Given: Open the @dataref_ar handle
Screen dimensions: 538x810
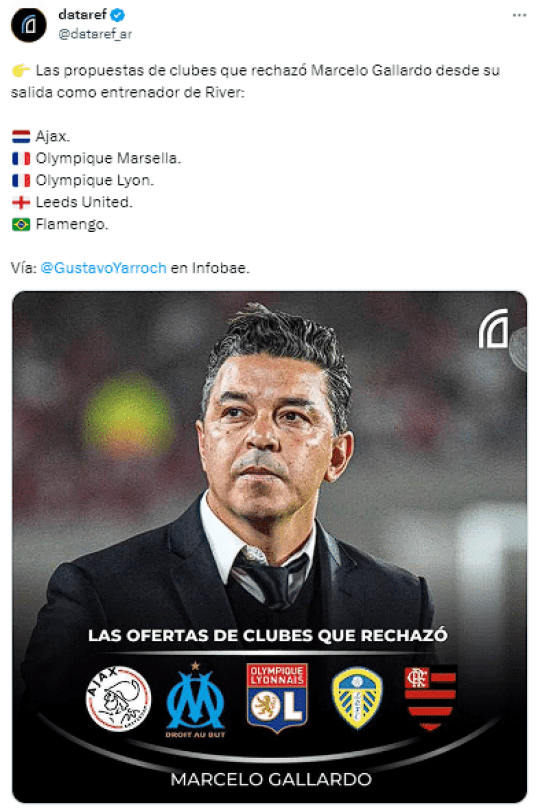Looking at the screenshot, I should [x=95, y=34].
